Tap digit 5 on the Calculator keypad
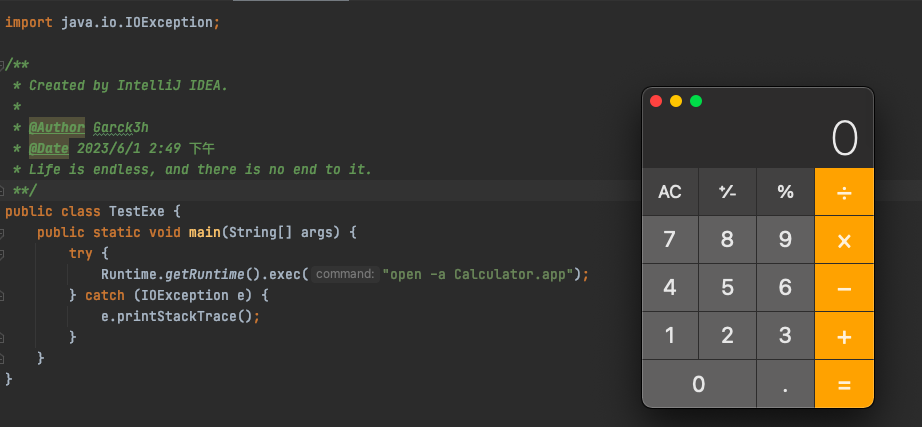 coord(727,288)
